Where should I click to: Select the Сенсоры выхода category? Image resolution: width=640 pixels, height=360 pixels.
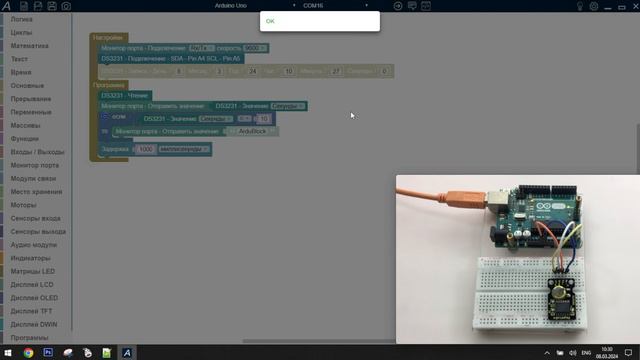pyautogui.click(x=38, y=231)
